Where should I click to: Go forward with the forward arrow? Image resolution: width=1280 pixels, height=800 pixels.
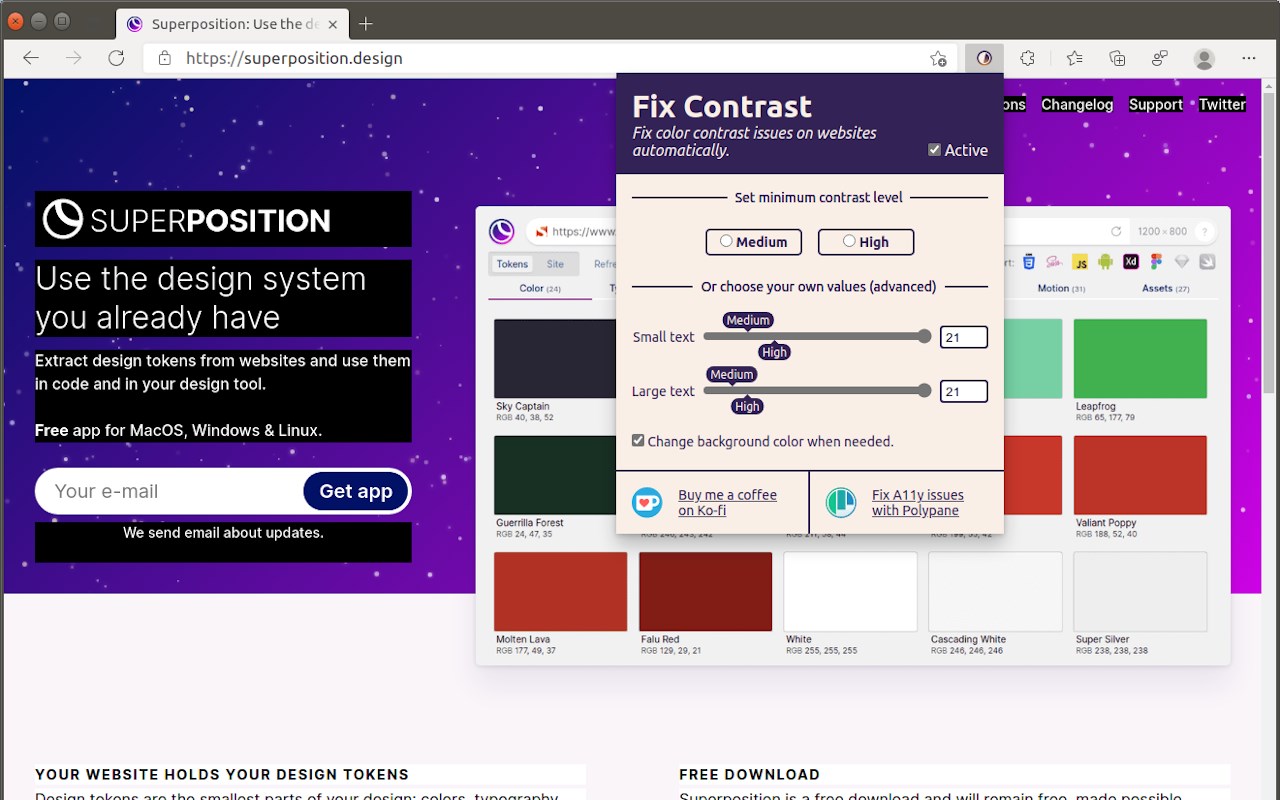click(74, 58)
